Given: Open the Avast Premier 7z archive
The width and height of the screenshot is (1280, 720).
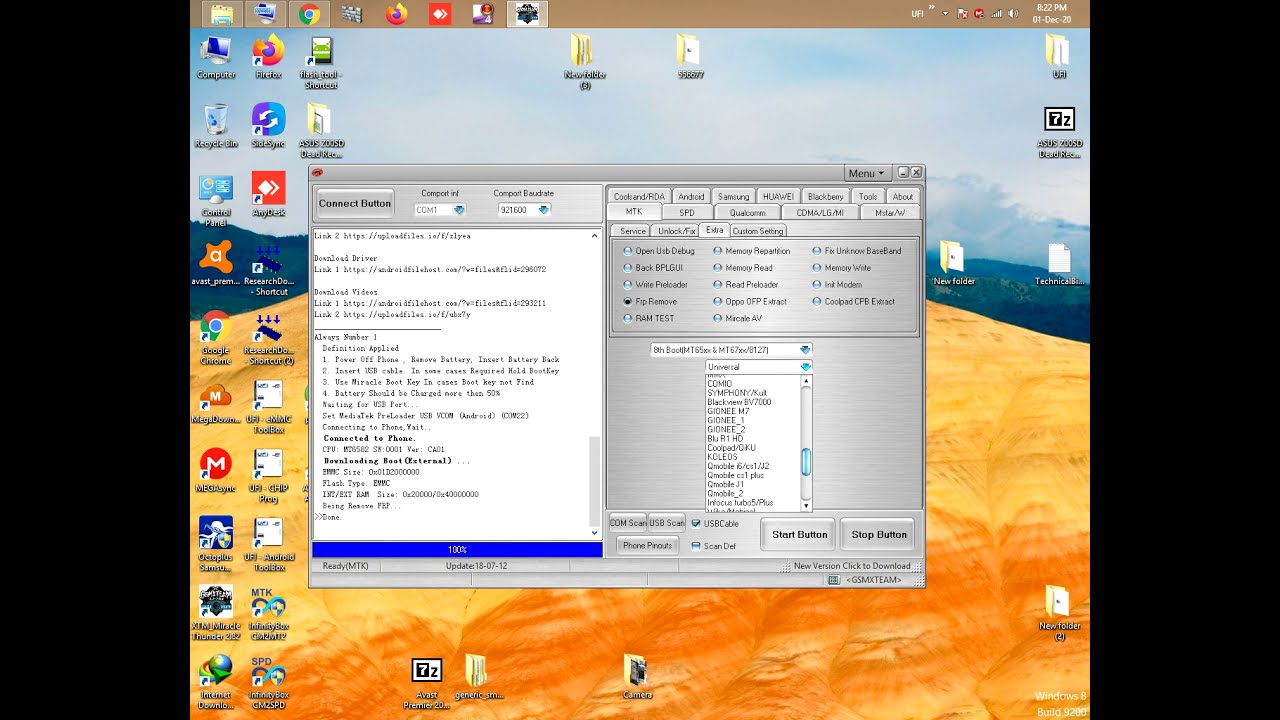Looking at the screenshot, I should pyautogui.click(x=427, y=682).
